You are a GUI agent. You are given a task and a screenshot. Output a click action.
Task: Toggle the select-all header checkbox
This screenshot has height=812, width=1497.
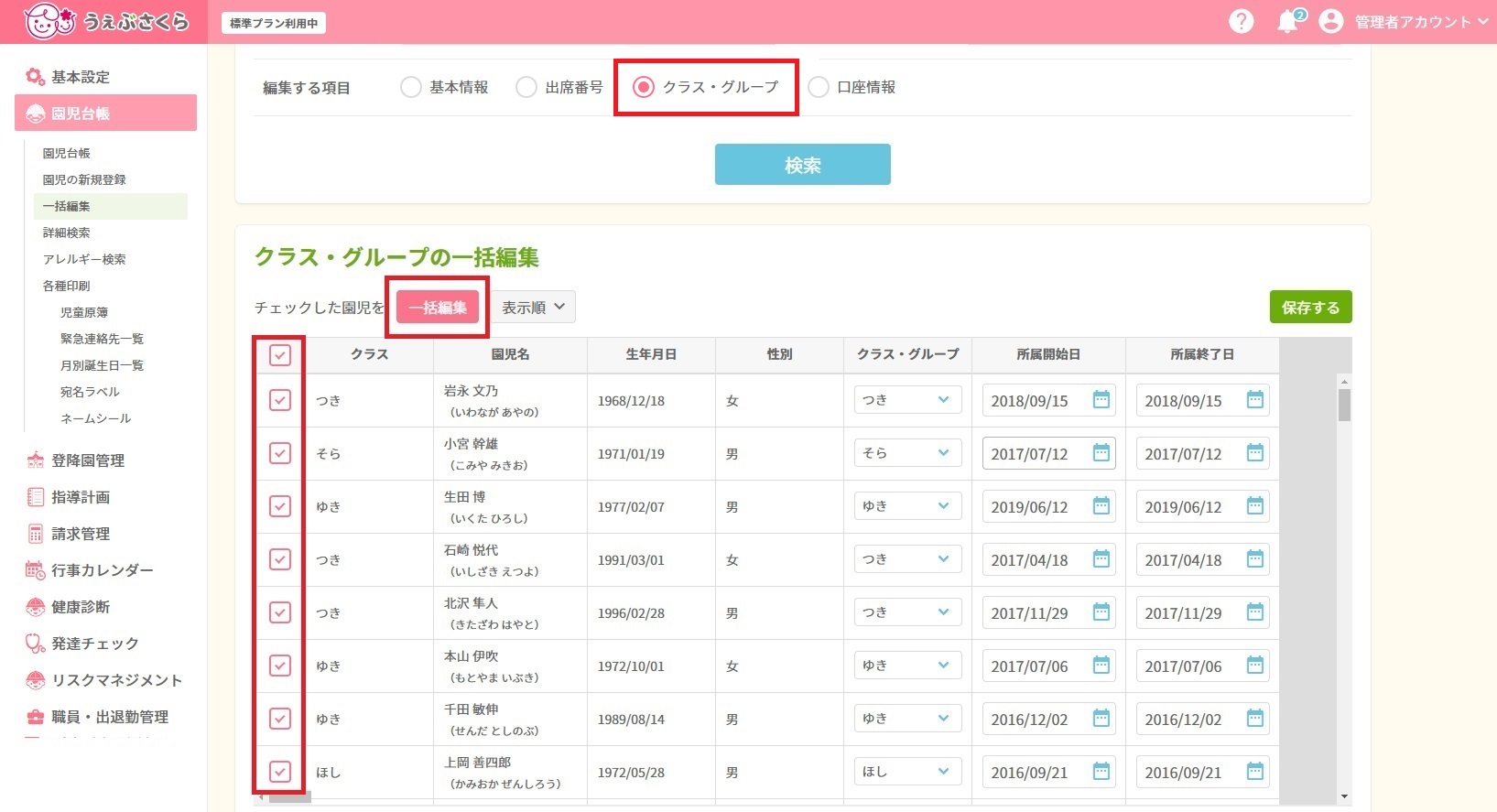click(280, 355)
